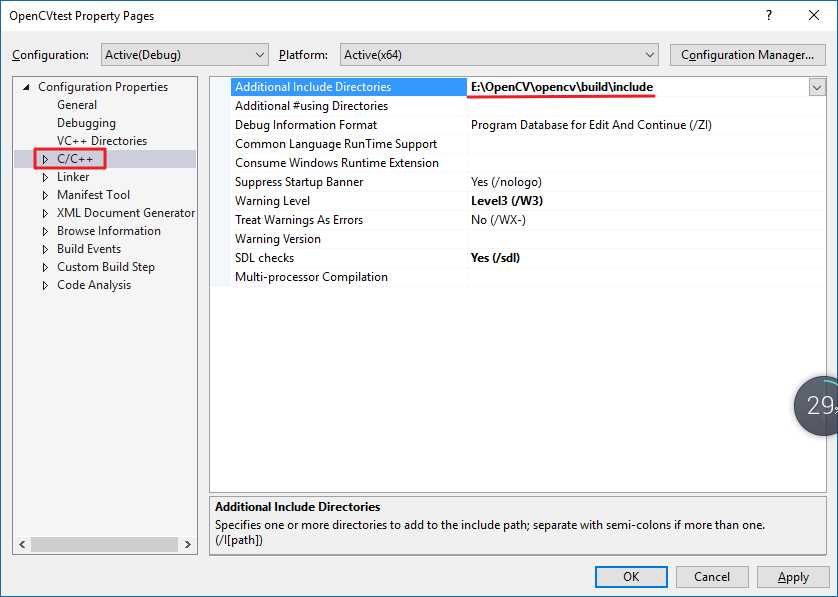Close the OpenCVtest Property Pages dialog

click(813, 15)
